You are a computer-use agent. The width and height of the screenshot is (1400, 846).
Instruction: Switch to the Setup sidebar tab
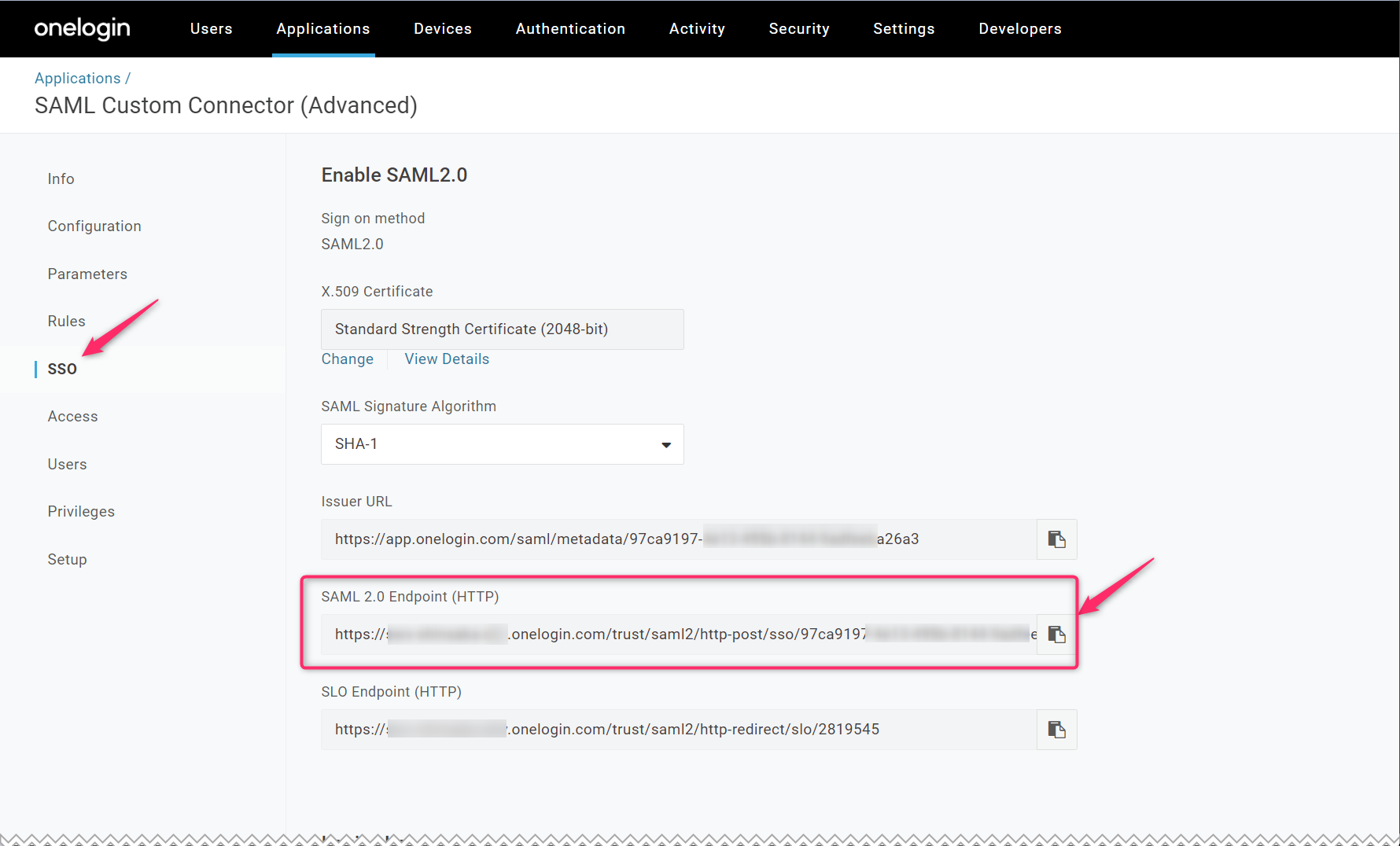[x=67, y=559]
